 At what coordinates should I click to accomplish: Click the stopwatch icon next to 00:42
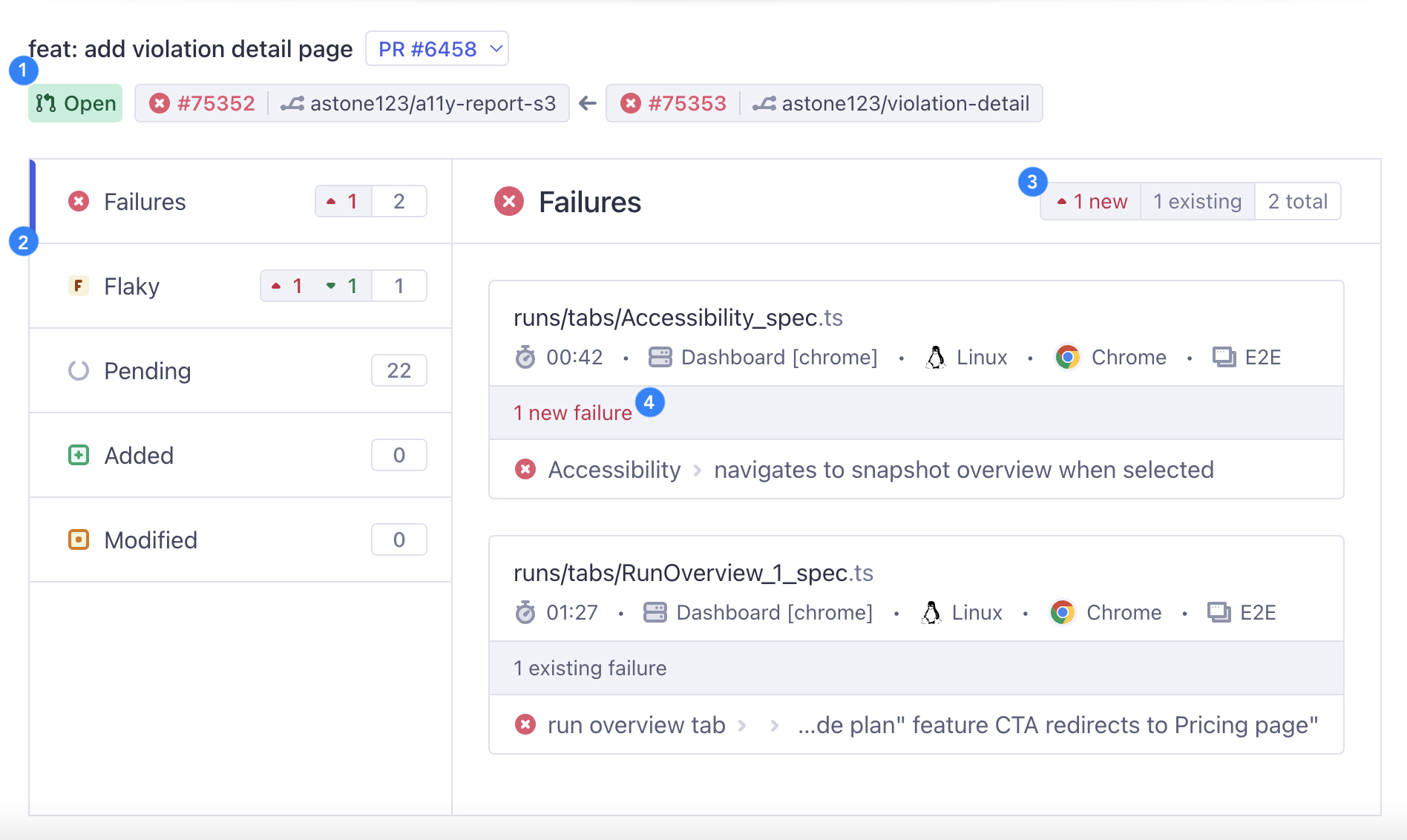point(525,358)
